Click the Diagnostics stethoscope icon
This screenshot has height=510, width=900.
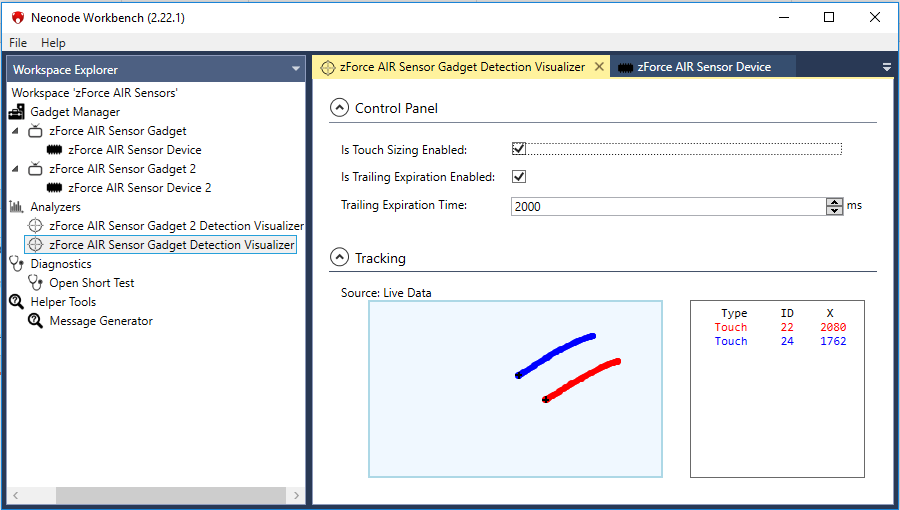point(17,264)
